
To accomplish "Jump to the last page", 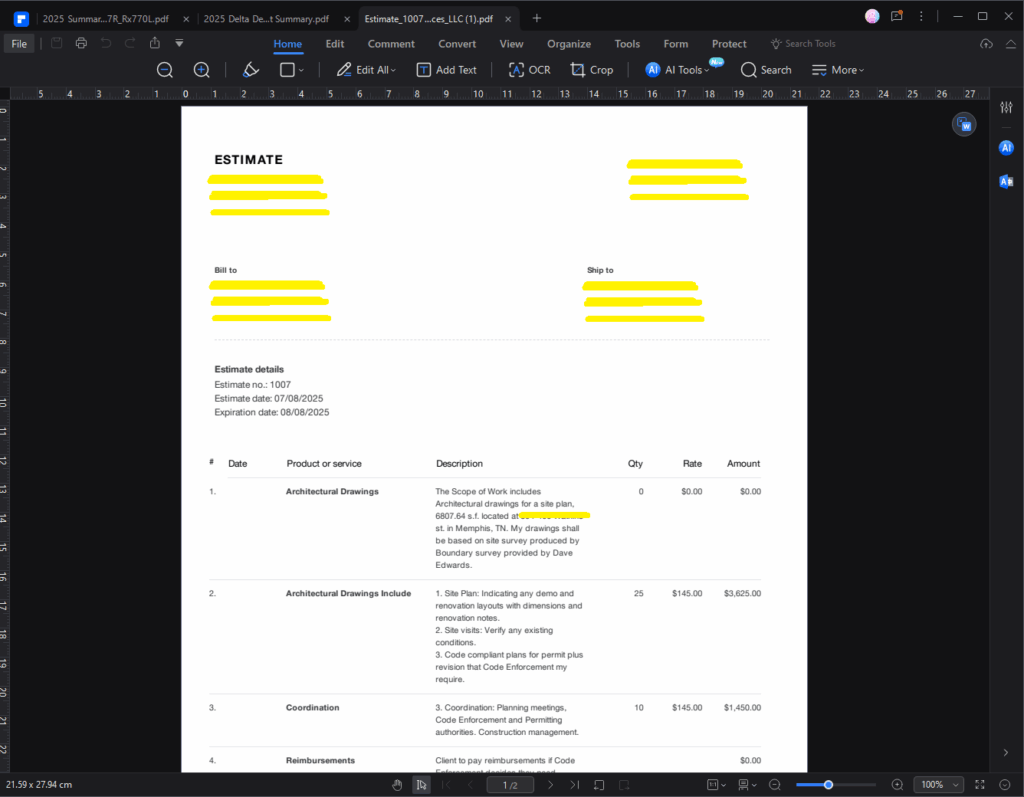I will pos(574,785).
